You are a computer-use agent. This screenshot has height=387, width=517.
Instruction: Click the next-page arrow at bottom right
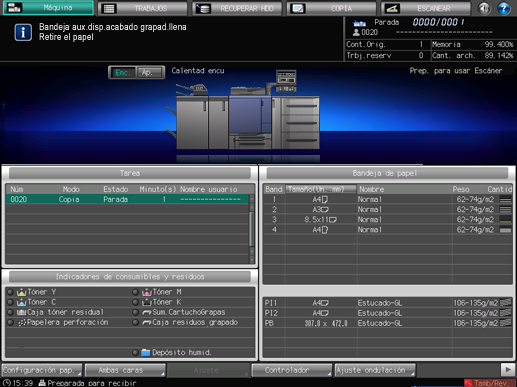point(508,370)
